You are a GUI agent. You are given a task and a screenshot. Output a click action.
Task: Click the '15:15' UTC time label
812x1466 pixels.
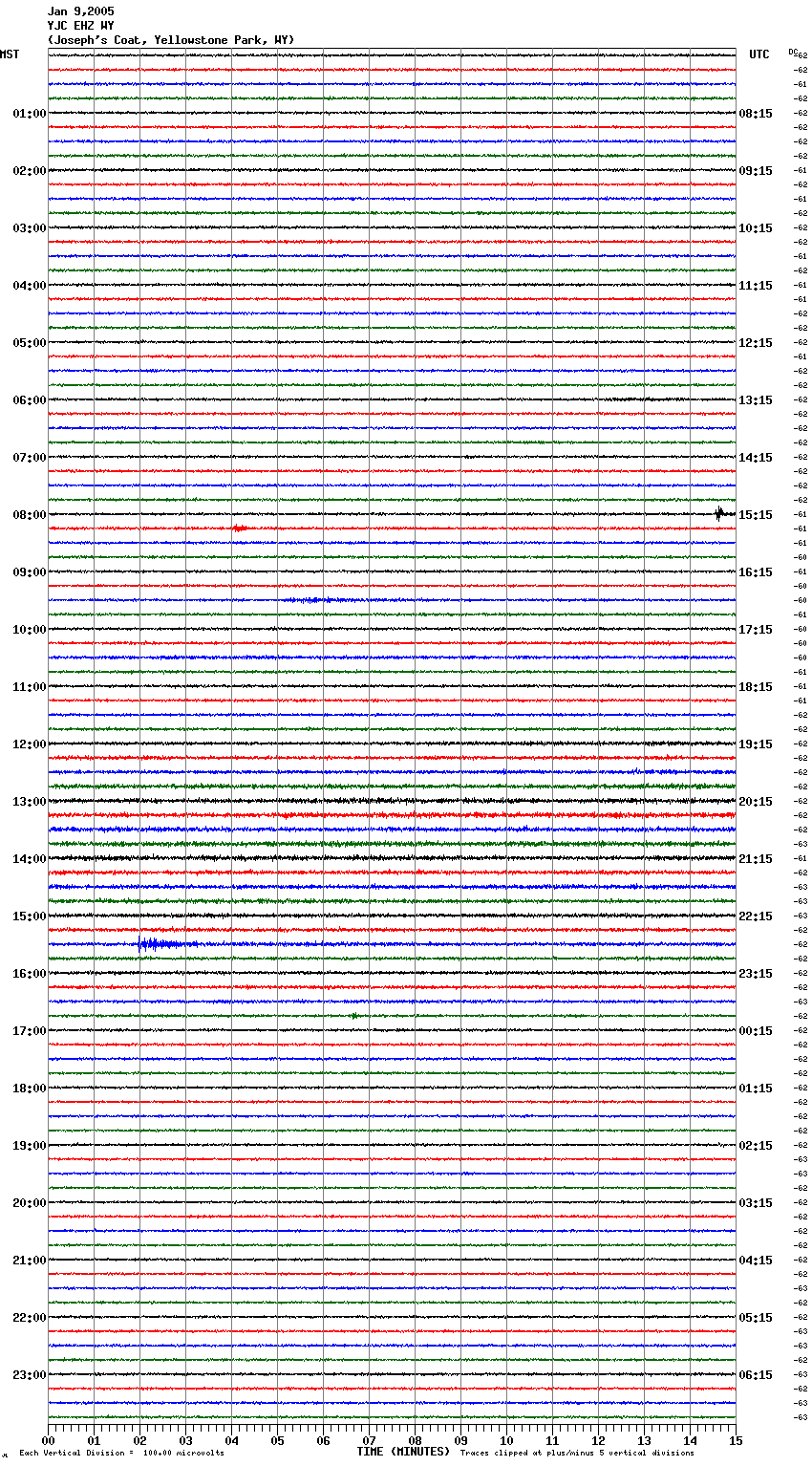[756, 515]
